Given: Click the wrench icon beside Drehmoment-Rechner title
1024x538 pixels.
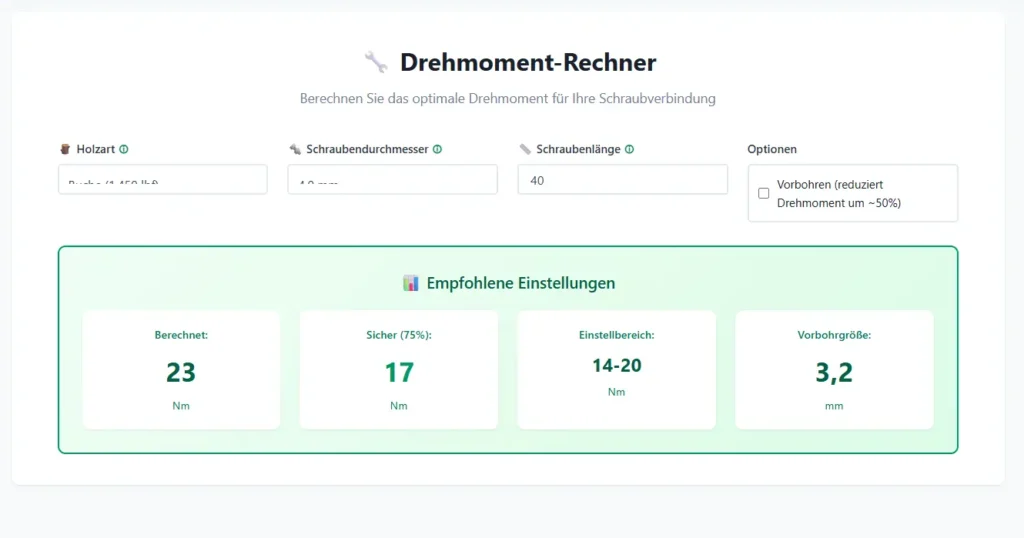Looking at the screenshot, I should [376, 63].
